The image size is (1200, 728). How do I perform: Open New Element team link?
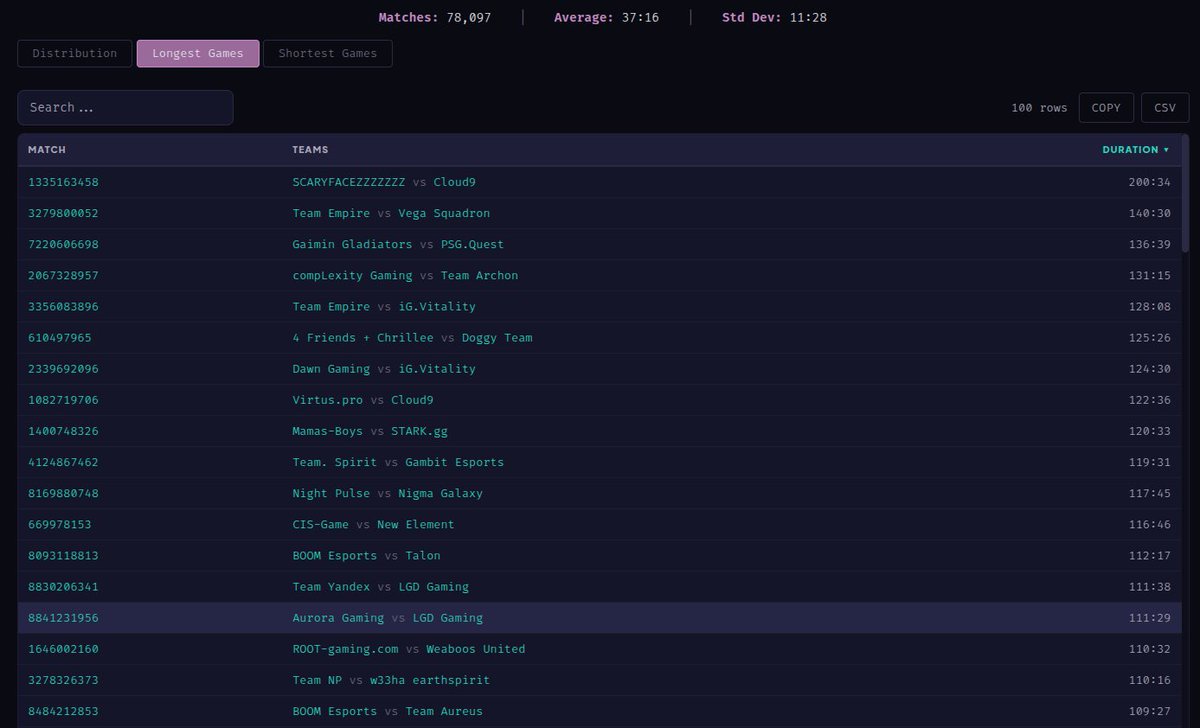[415, 524]
